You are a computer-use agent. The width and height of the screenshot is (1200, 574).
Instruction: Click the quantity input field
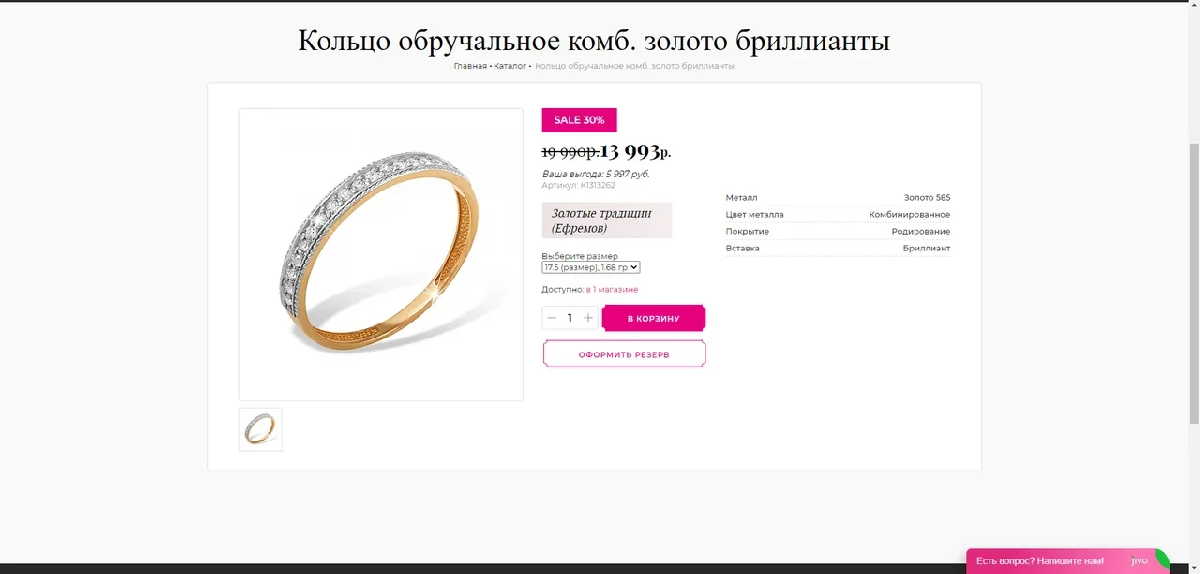tap(570, 318)
